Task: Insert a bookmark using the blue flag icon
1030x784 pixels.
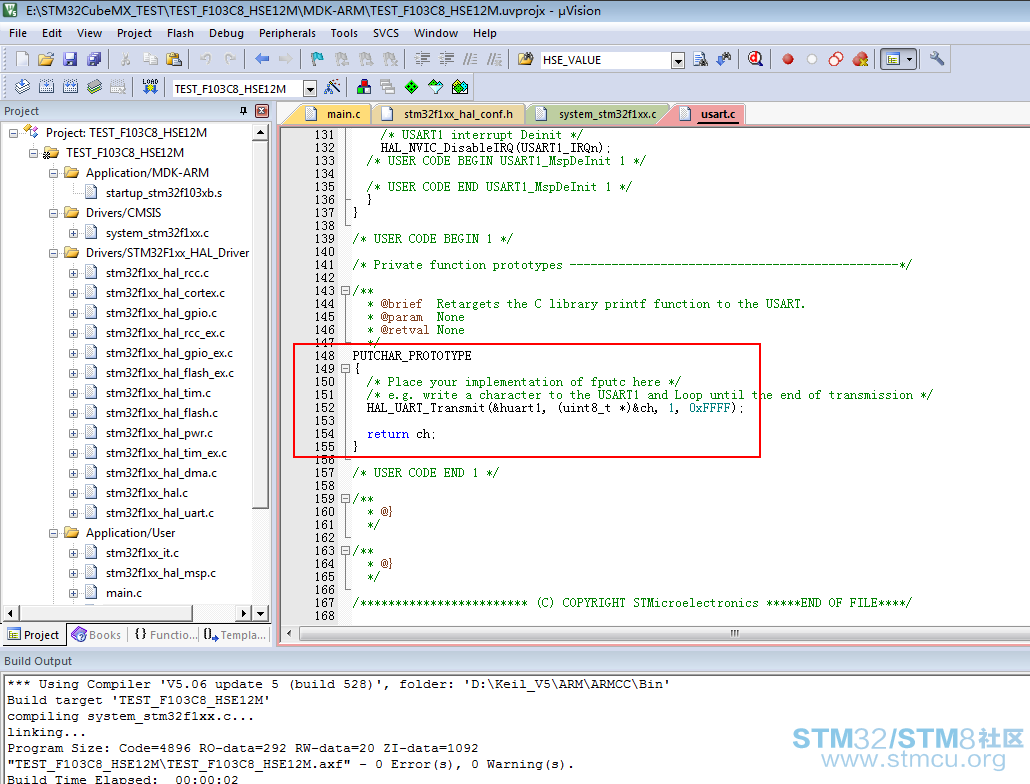Action: [x=317, y=59]
